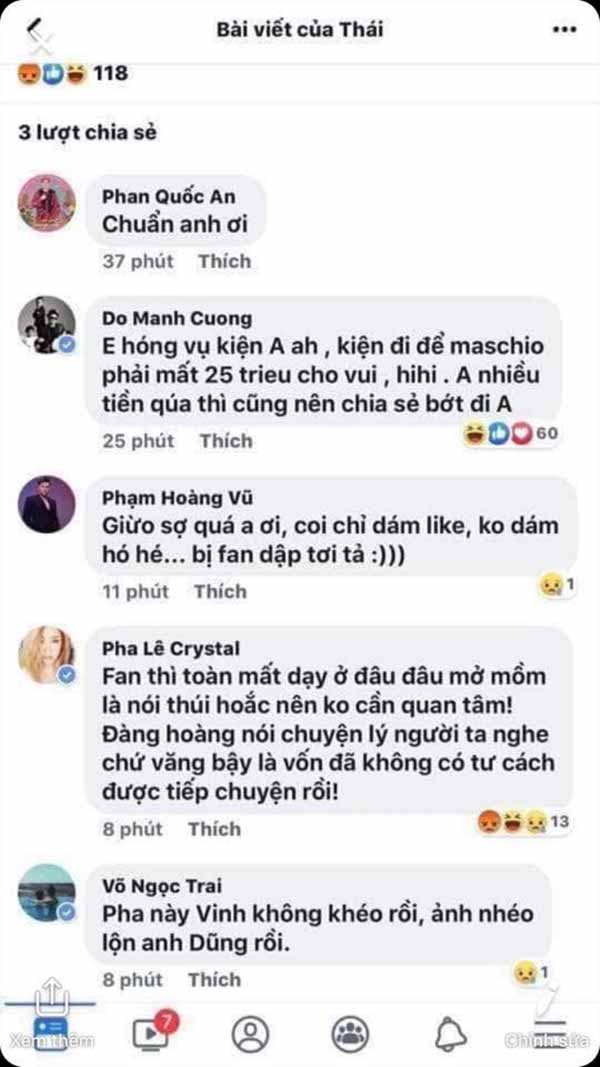Viewport: 600px width, 1067px height.
Task: Tap Thích under Pha Lê Crystal's comment
Action: coord(214,829)
